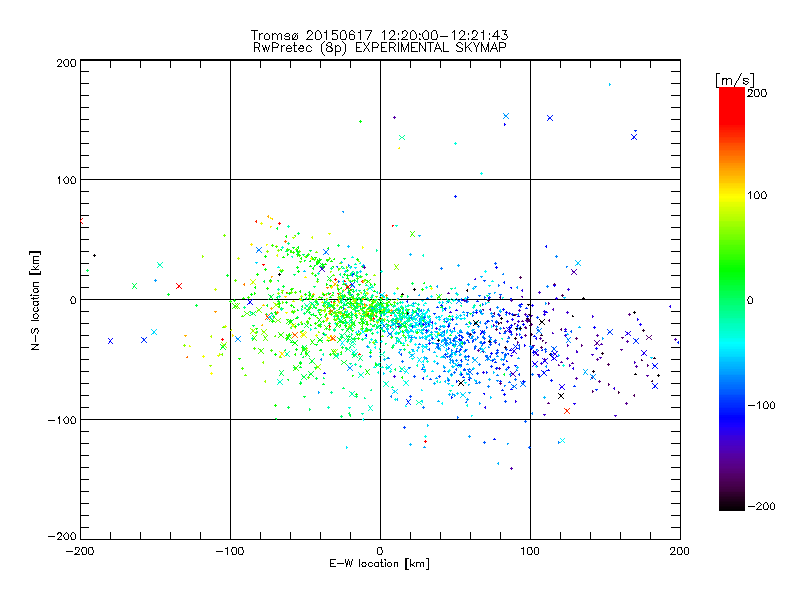Click the N-S axis tick label '-100'
This screenshot has width=800, height=600.
click(62, 420)
